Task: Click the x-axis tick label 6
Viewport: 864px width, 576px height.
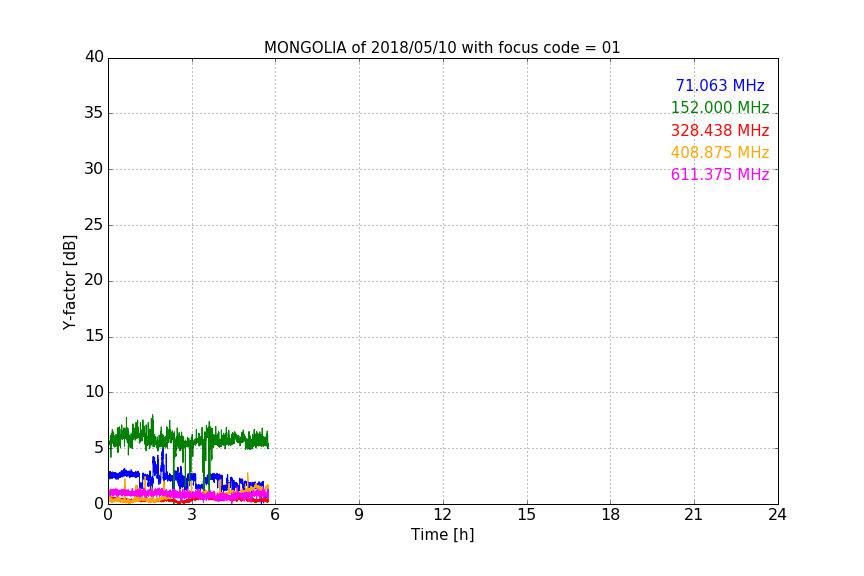Action: (x=275, y=515)
